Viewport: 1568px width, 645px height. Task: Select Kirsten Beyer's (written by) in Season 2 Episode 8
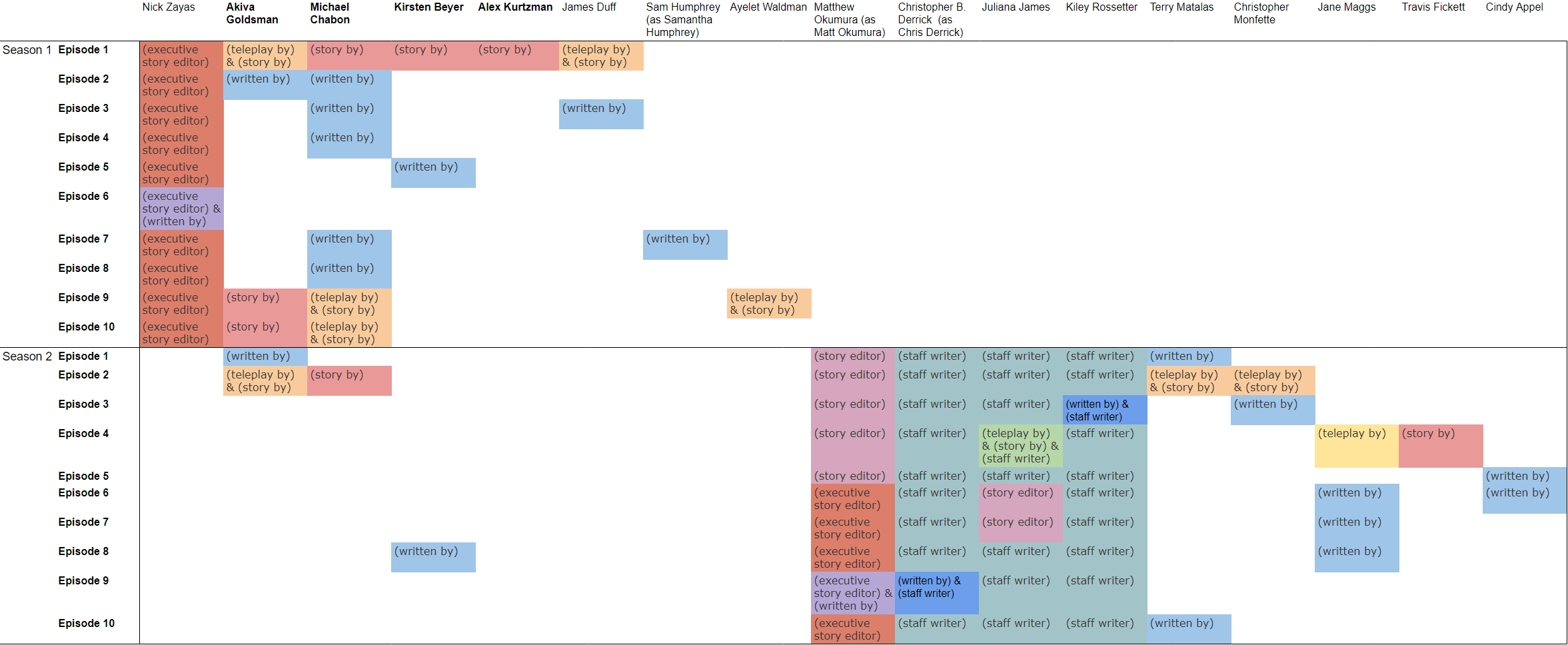[433, 558]
